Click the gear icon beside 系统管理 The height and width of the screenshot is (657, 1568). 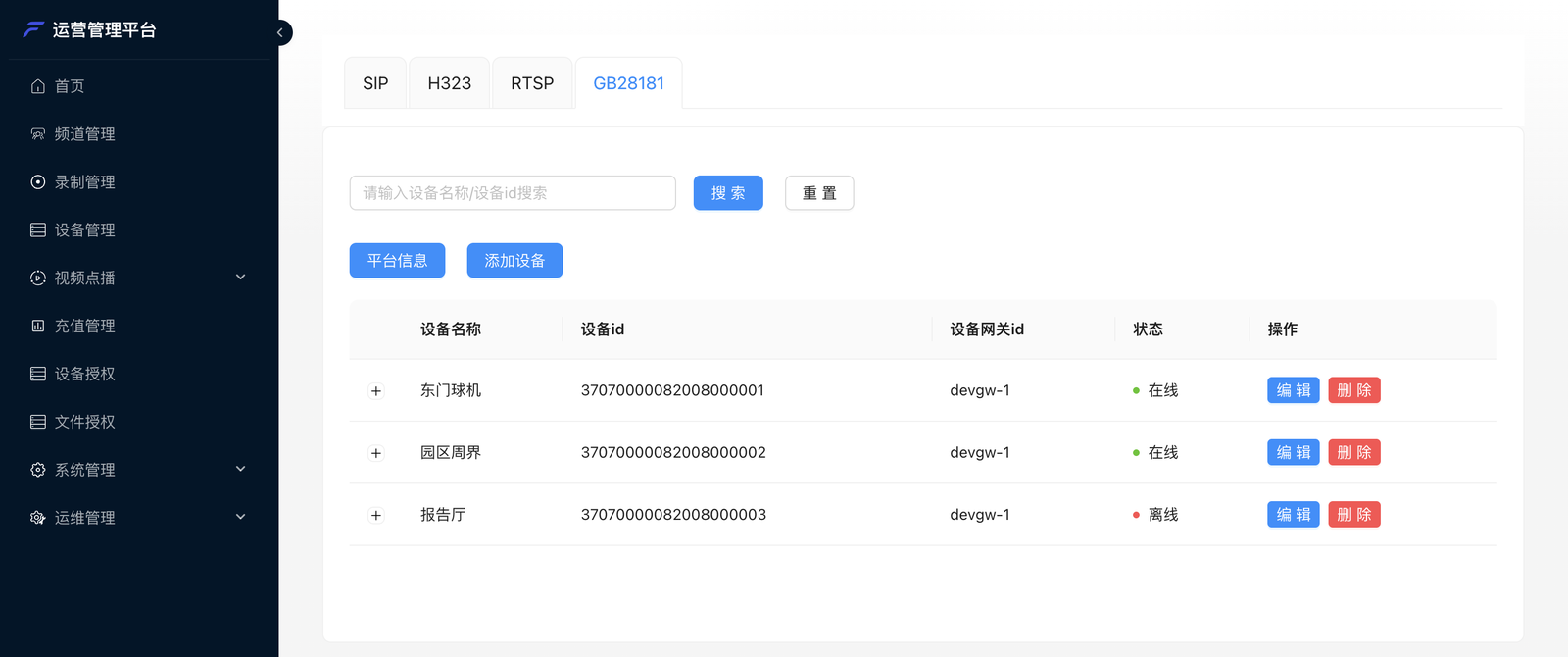38,470
